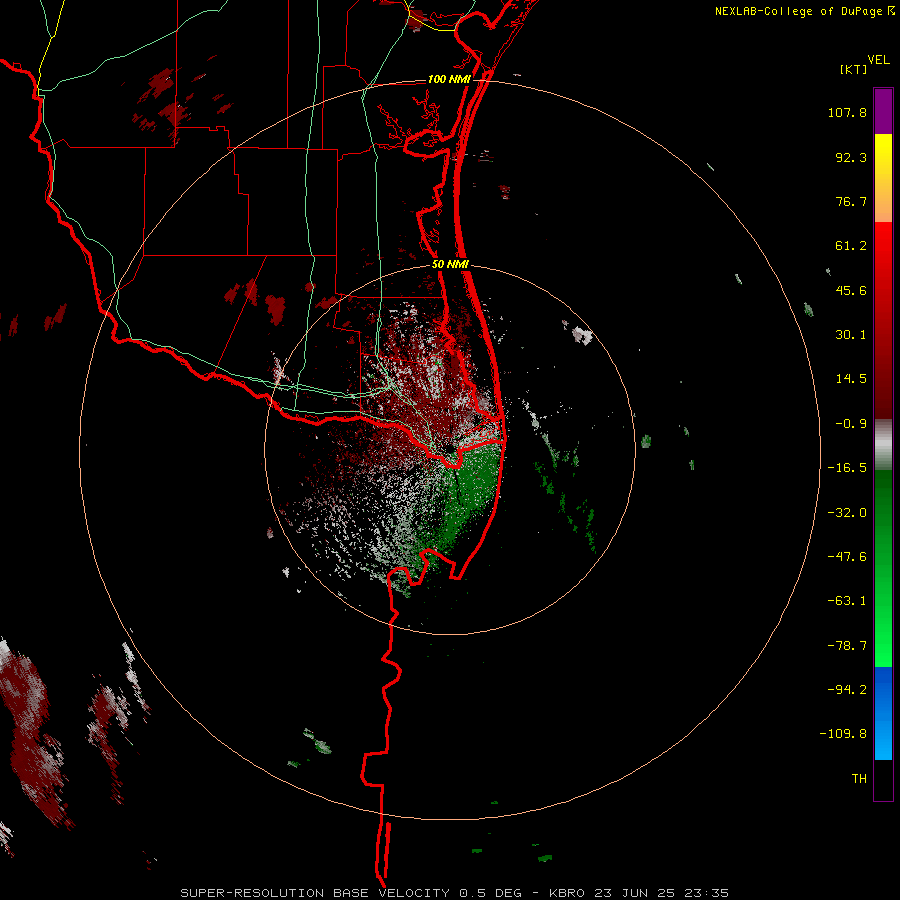Viewport: 900px width, 900px height.
Task: Click the KBRO radar site center point
Action: point(449,449)
